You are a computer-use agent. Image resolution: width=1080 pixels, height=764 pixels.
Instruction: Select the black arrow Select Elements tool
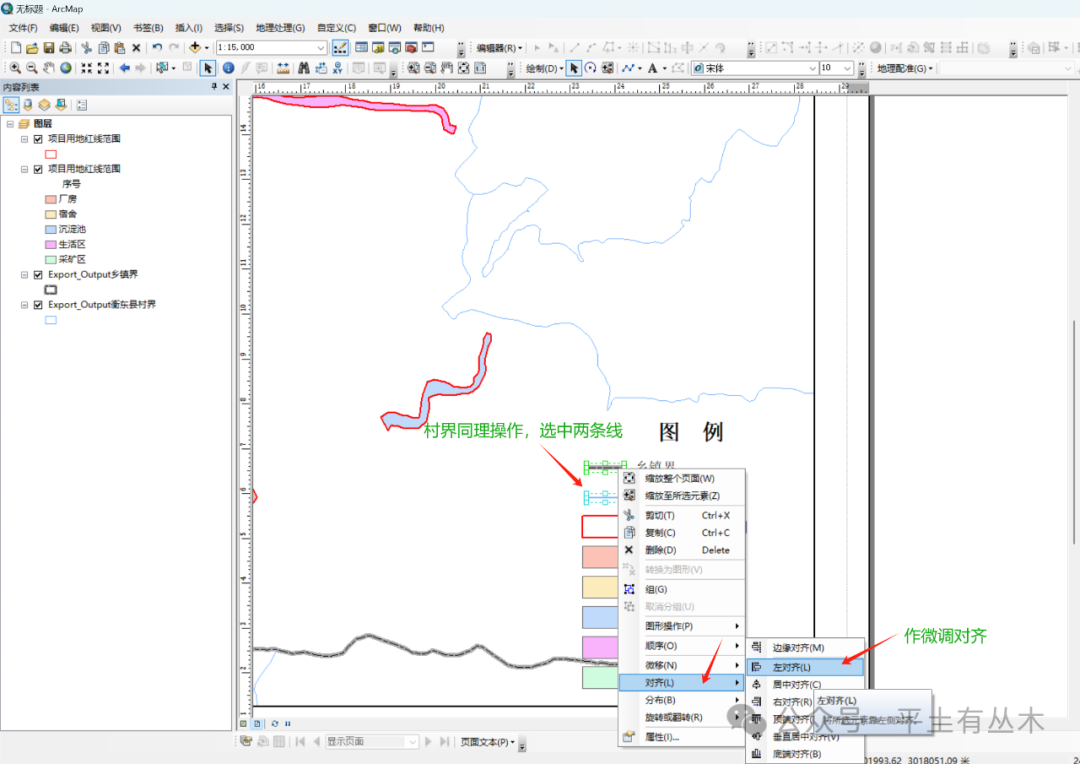coord(207,68)
